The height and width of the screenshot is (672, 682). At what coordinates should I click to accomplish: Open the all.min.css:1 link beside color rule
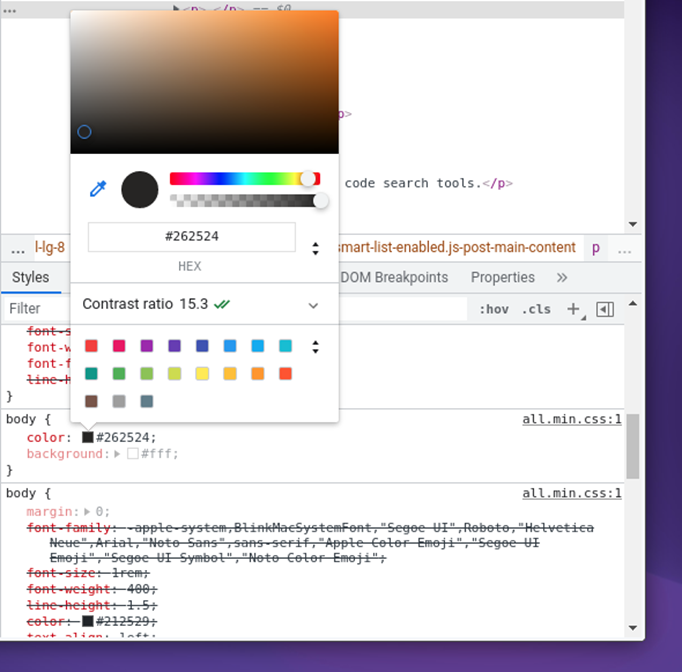572,419
